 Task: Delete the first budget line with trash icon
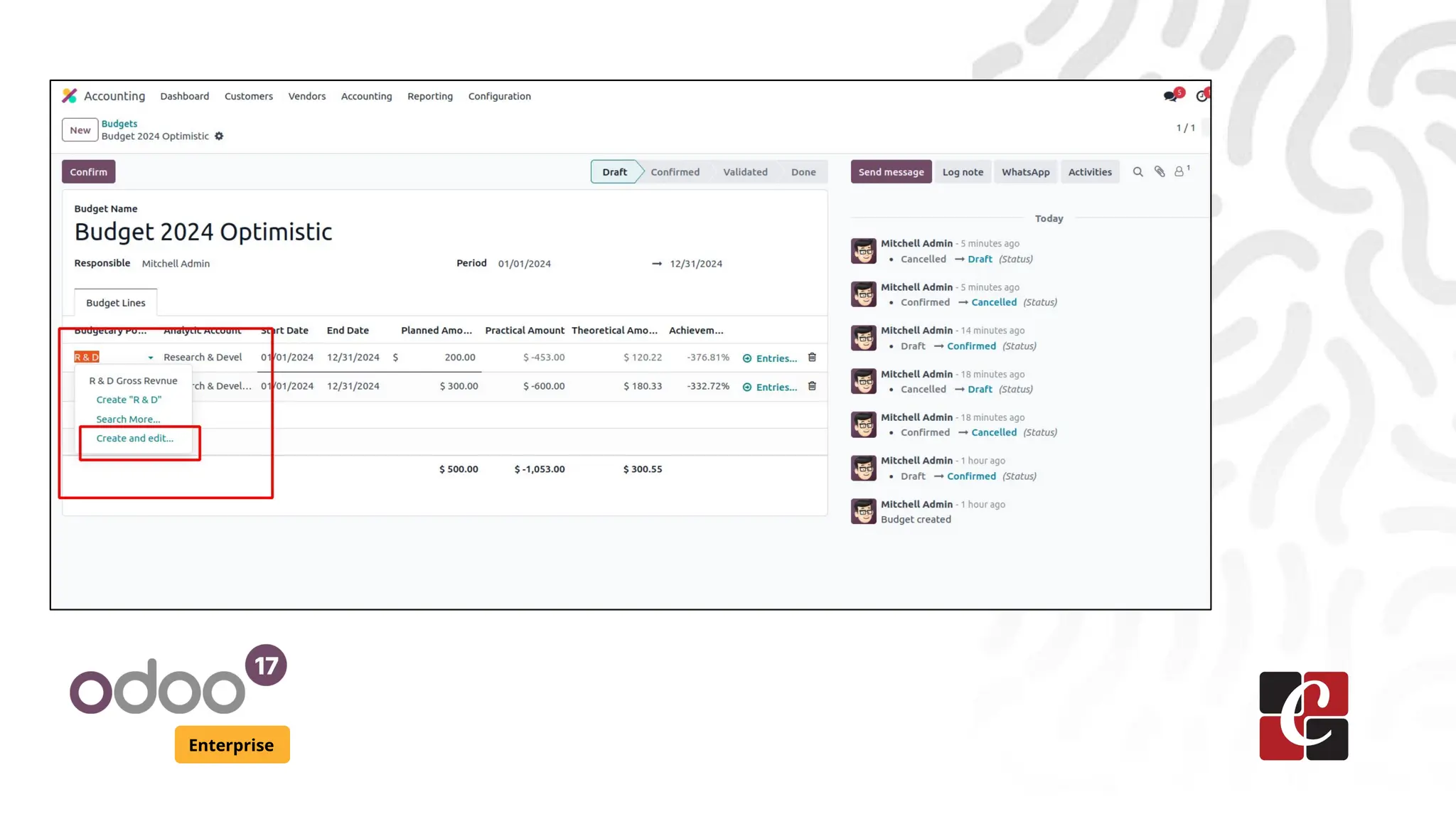[x=812, y=358]
